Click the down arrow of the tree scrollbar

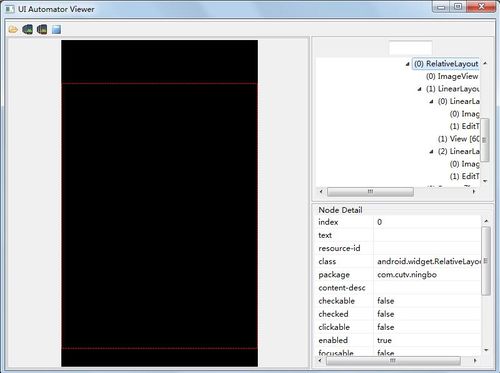tap(485, 181)
